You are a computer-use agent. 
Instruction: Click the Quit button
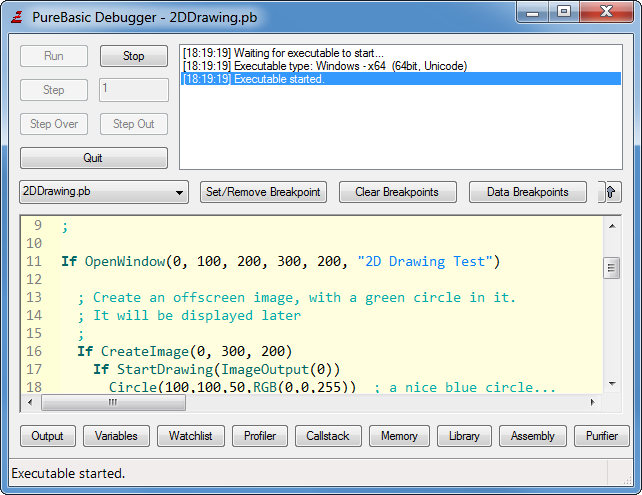point(93,158)
